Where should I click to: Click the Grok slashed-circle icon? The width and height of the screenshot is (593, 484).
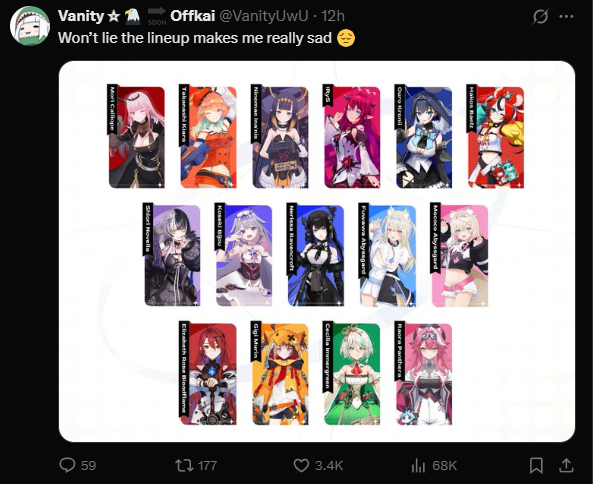[x=540, y=17]
